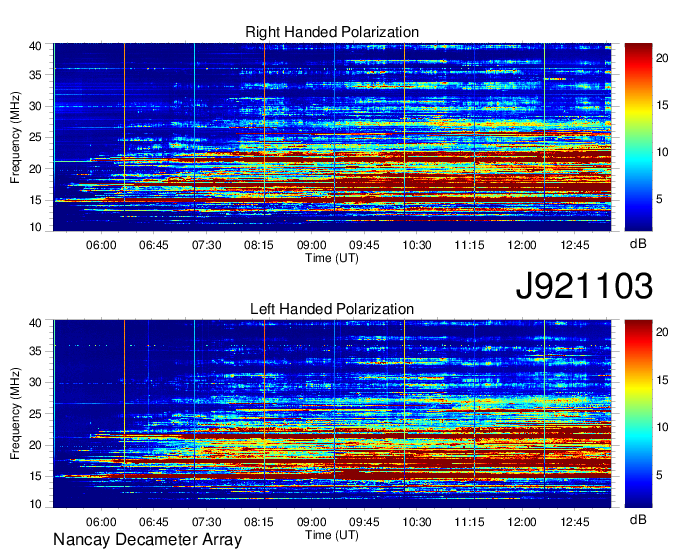Click the 20 value on upper color bar
Viewport: 680px width, 552px height.
coord(662,58)
